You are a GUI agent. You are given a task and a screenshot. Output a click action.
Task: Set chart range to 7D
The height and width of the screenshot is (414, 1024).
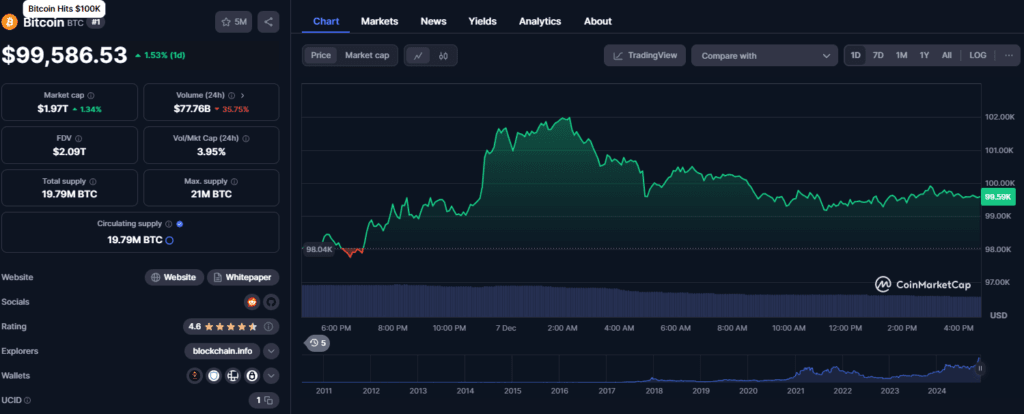[878, 56]
